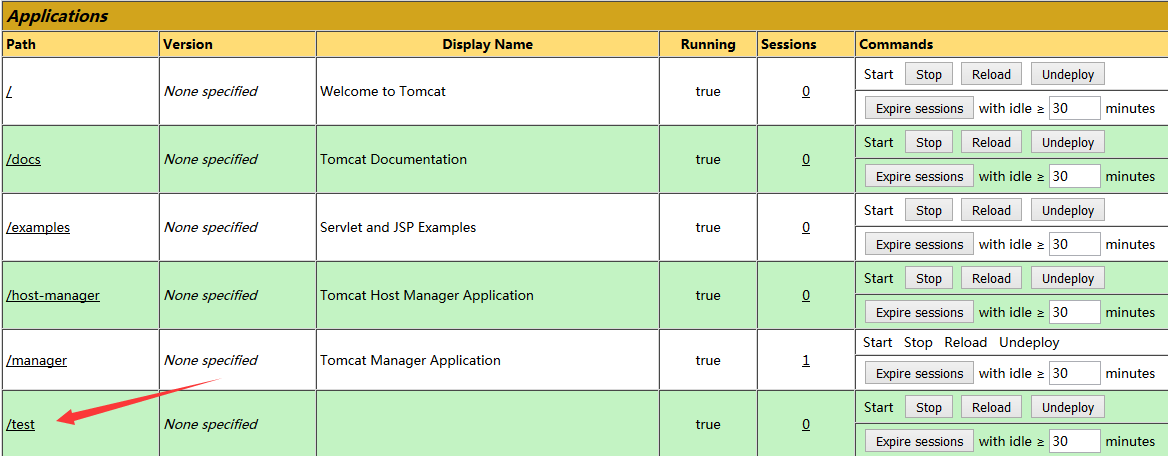The image size is (1168, 456).
Task: Undeploy the Tomcat Host Manager Application
Action: coord(1067,278)
